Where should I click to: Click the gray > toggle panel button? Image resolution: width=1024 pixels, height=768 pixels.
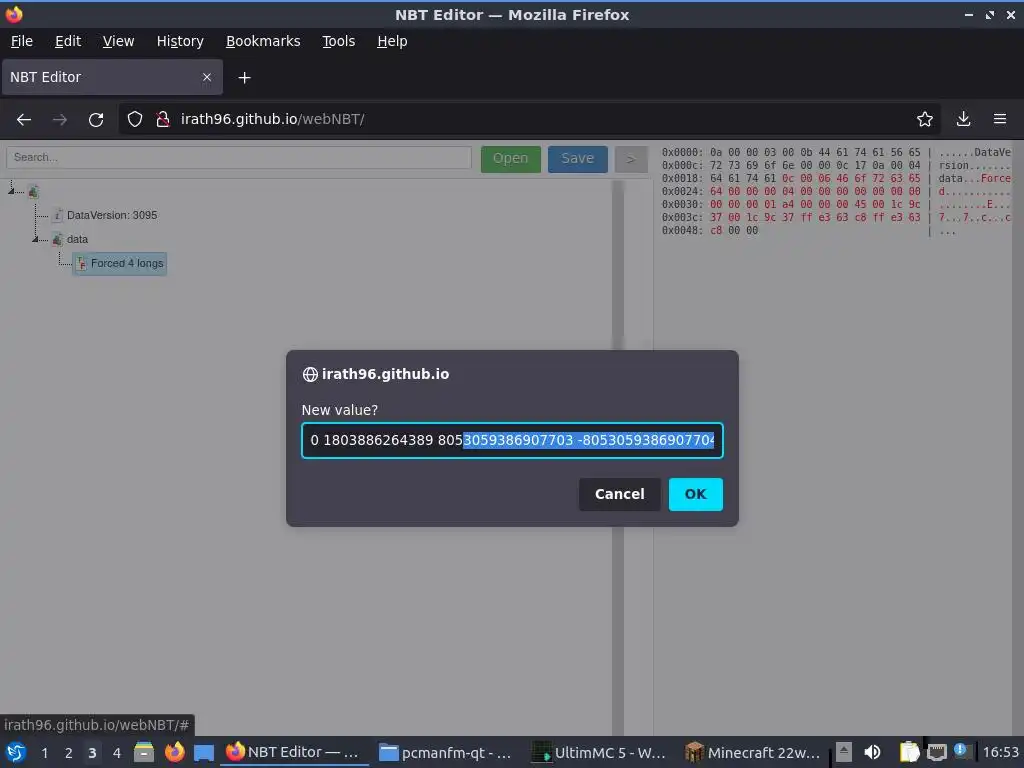[631, 159]
